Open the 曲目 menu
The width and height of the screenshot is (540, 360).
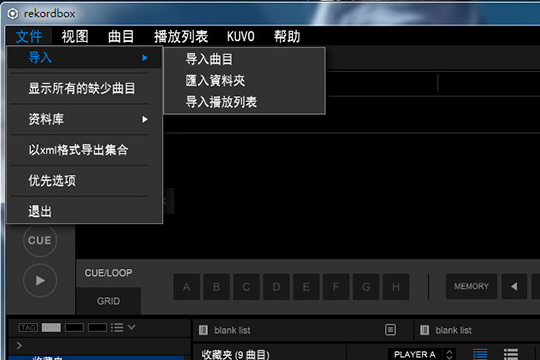click(121, 36)
